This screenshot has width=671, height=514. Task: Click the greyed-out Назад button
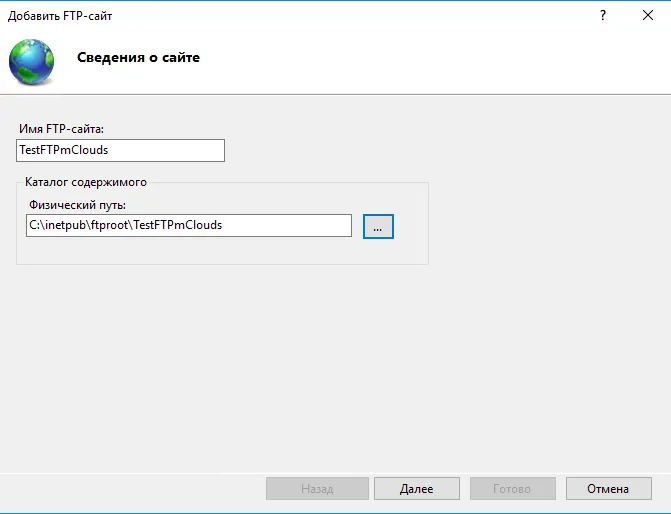pos(317,489)
